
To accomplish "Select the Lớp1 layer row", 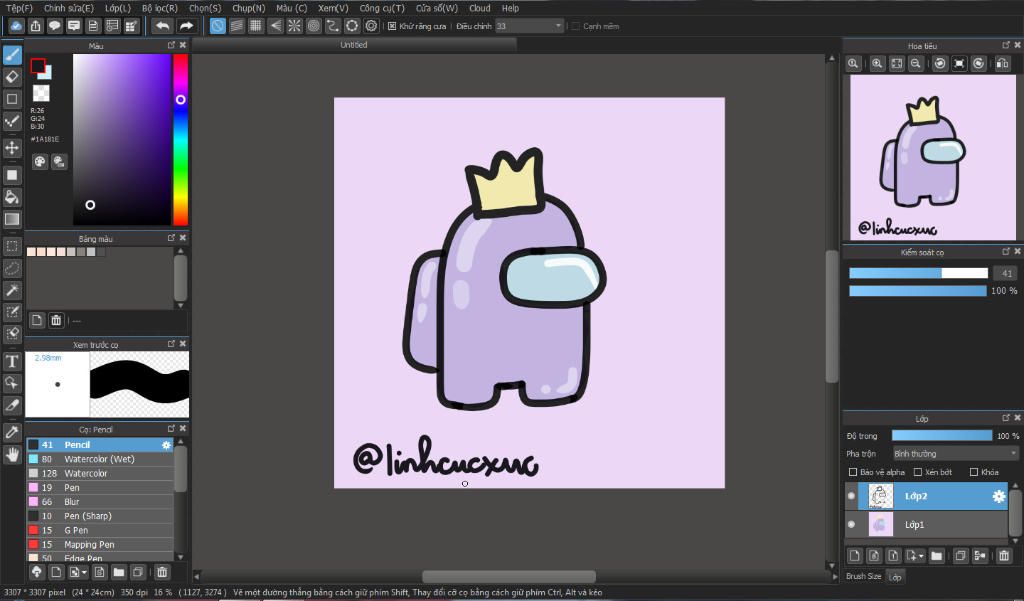I will coord(927,525).
